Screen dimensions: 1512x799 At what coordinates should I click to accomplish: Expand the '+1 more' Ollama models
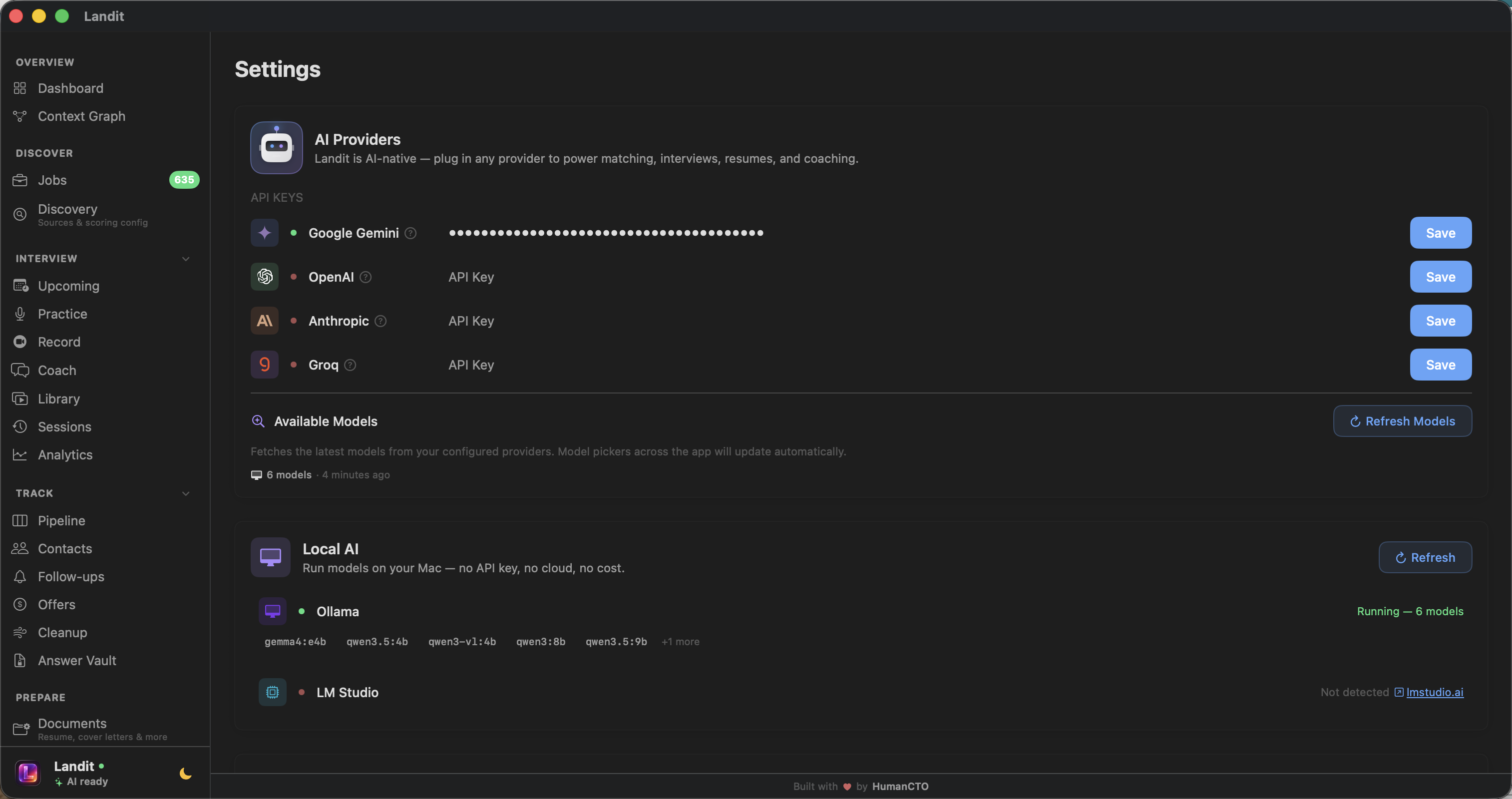click(680, 642)
